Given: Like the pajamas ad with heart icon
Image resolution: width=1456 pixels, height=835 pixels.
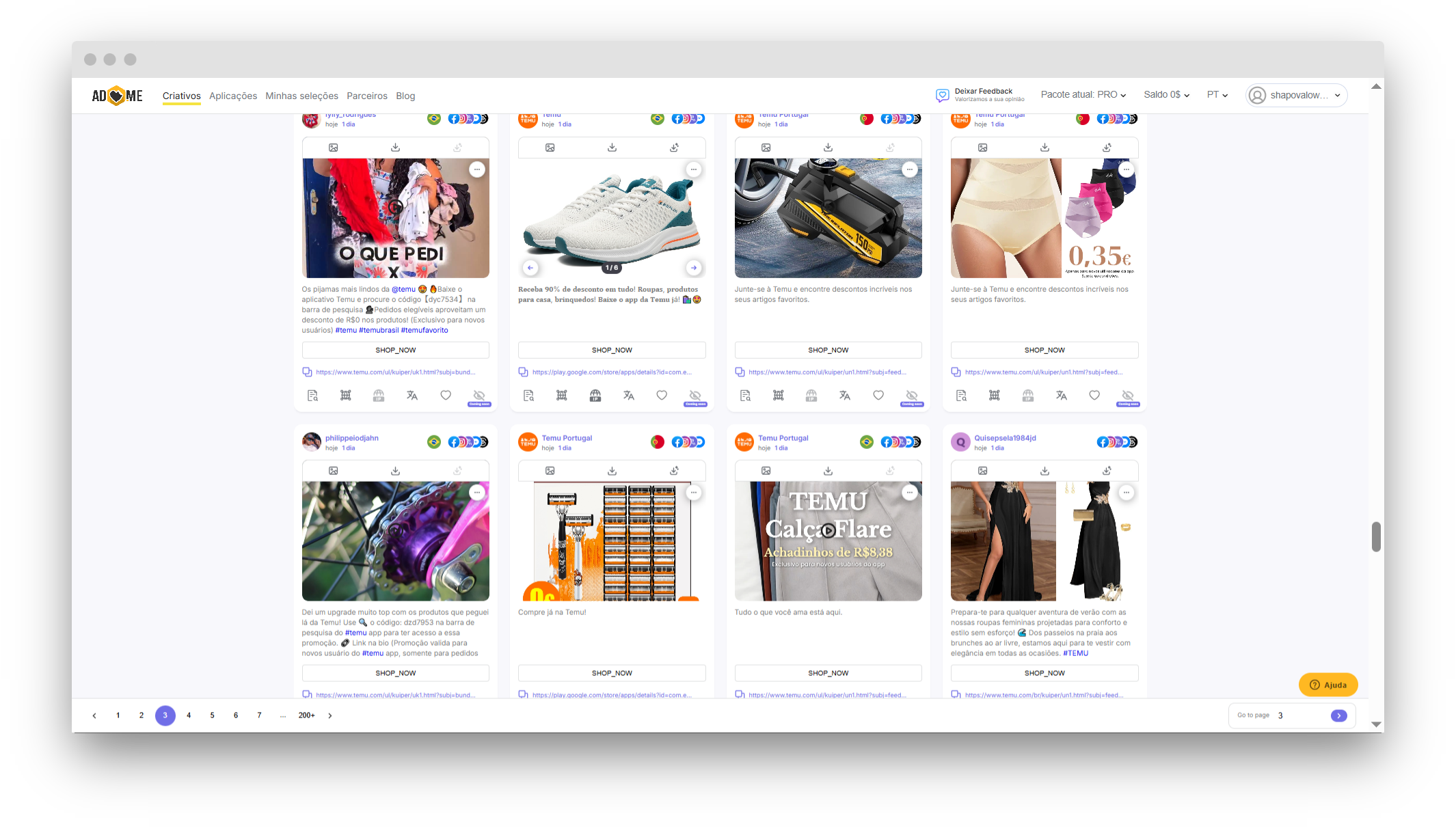Looking at the screenshot, I should pos(446,395).
